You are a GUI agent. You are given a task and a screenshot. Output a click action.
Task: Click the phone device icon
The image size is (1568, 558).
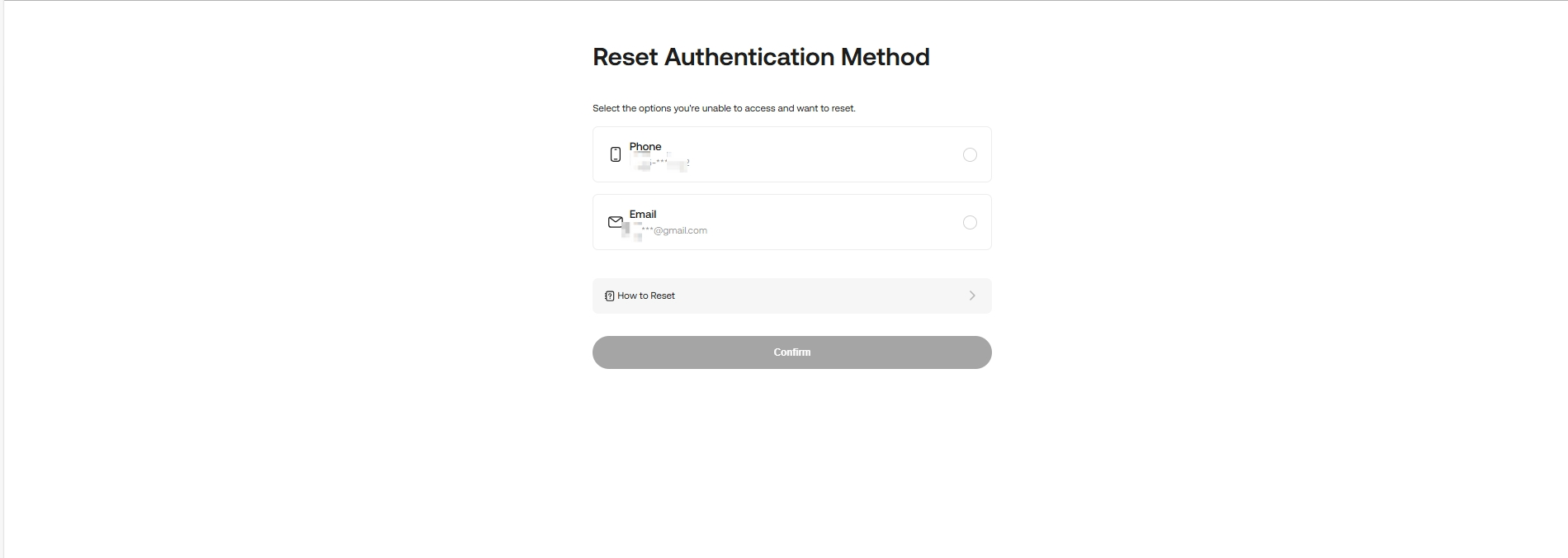[615, 154]
